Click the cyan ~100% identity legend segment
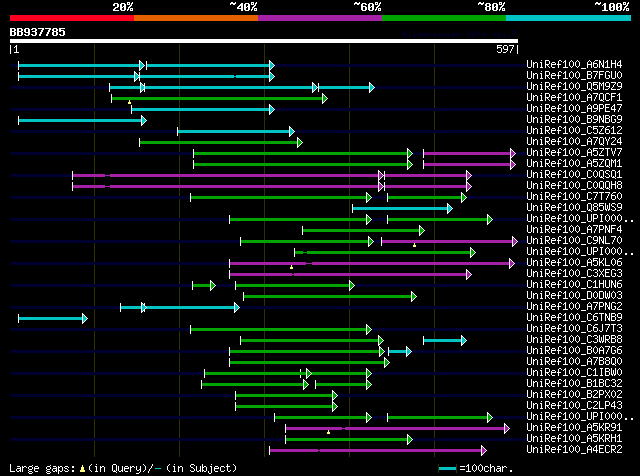The image size is (640, 476). (x=569, y=18)
